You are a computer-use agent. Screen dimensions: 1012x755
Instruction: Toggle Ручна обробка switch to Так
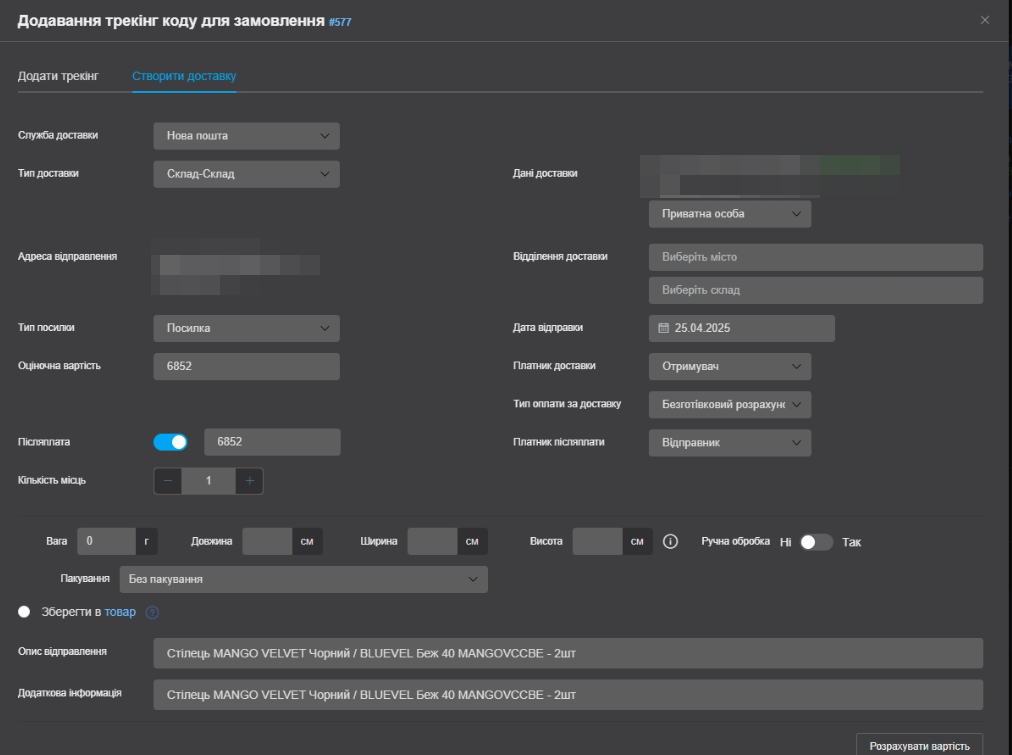coord(816,542)
